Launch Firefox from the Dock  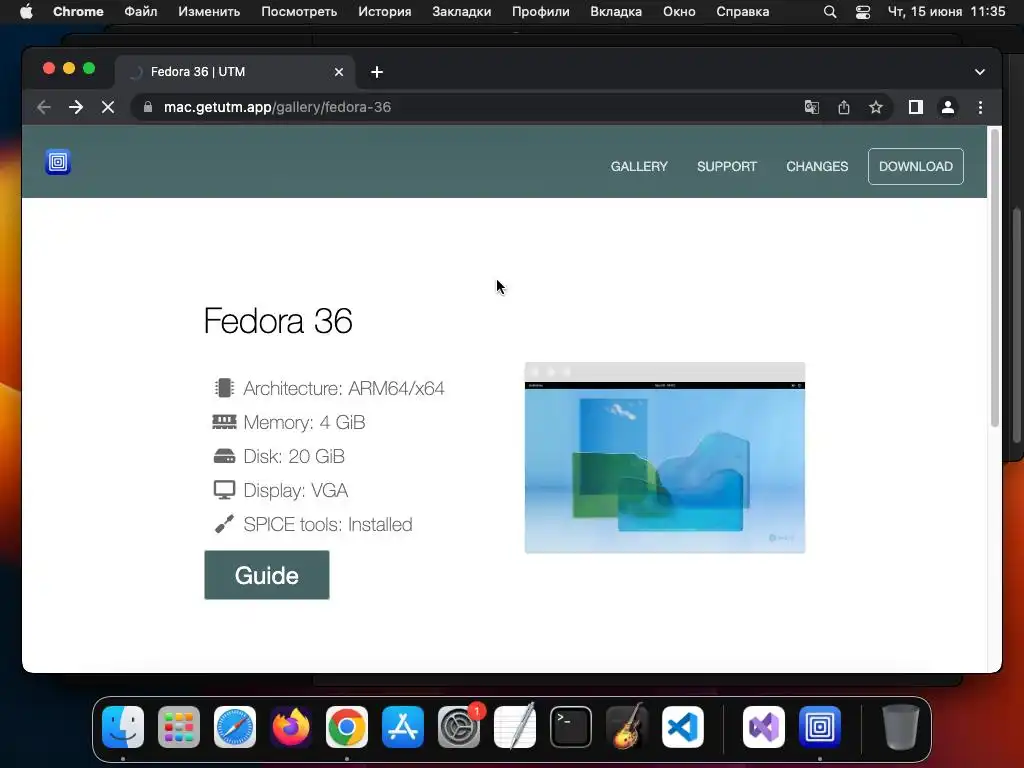click(x=291, y=727)
